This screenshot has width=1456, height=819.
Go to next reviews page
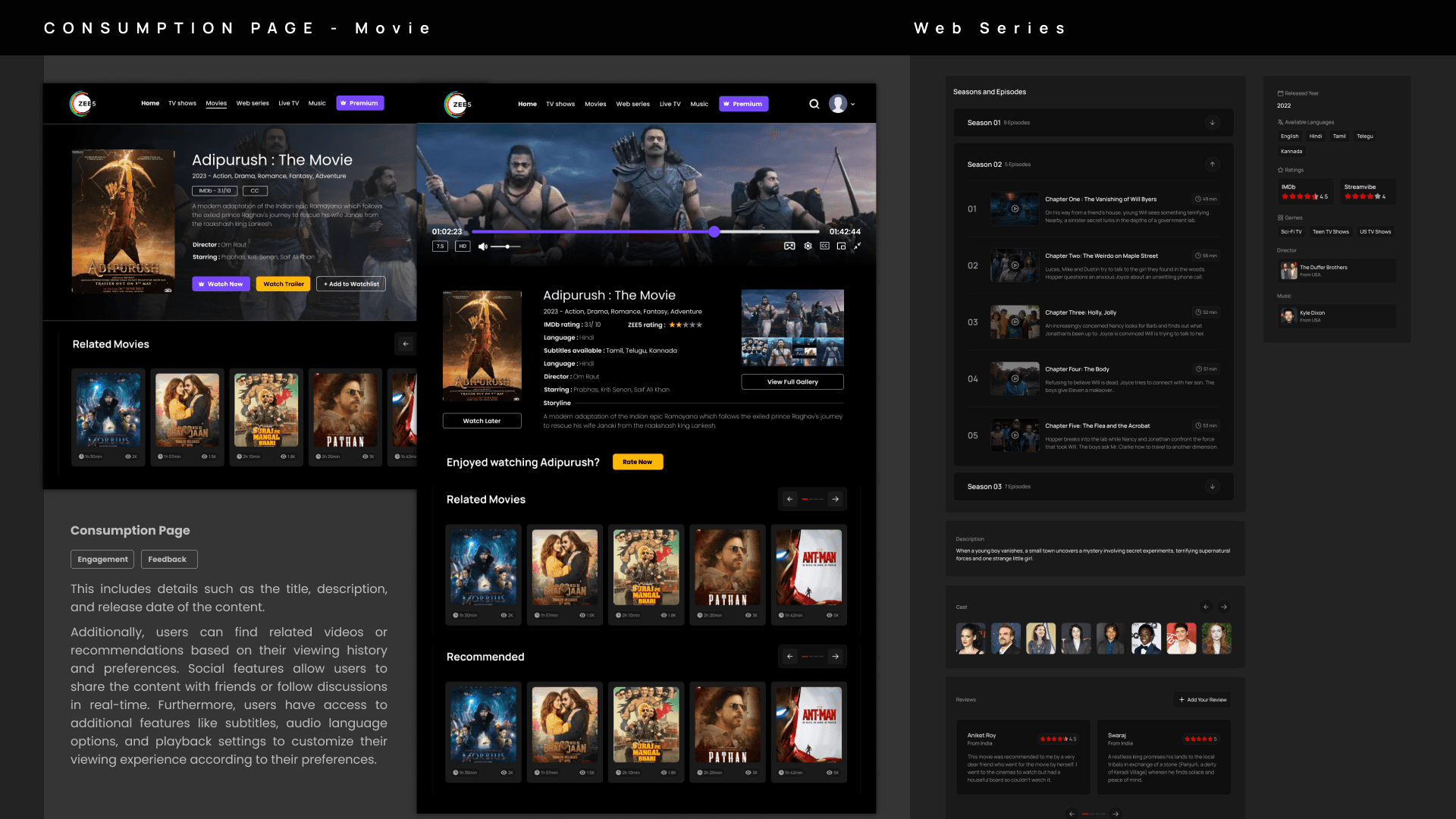click(x=1116, y=814)
